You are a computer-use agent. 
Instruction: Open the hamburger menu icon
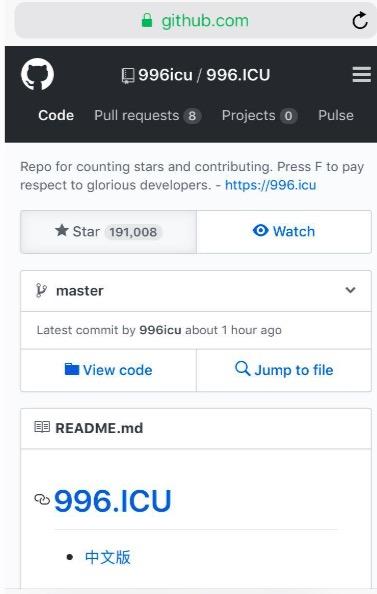[361, 74]
